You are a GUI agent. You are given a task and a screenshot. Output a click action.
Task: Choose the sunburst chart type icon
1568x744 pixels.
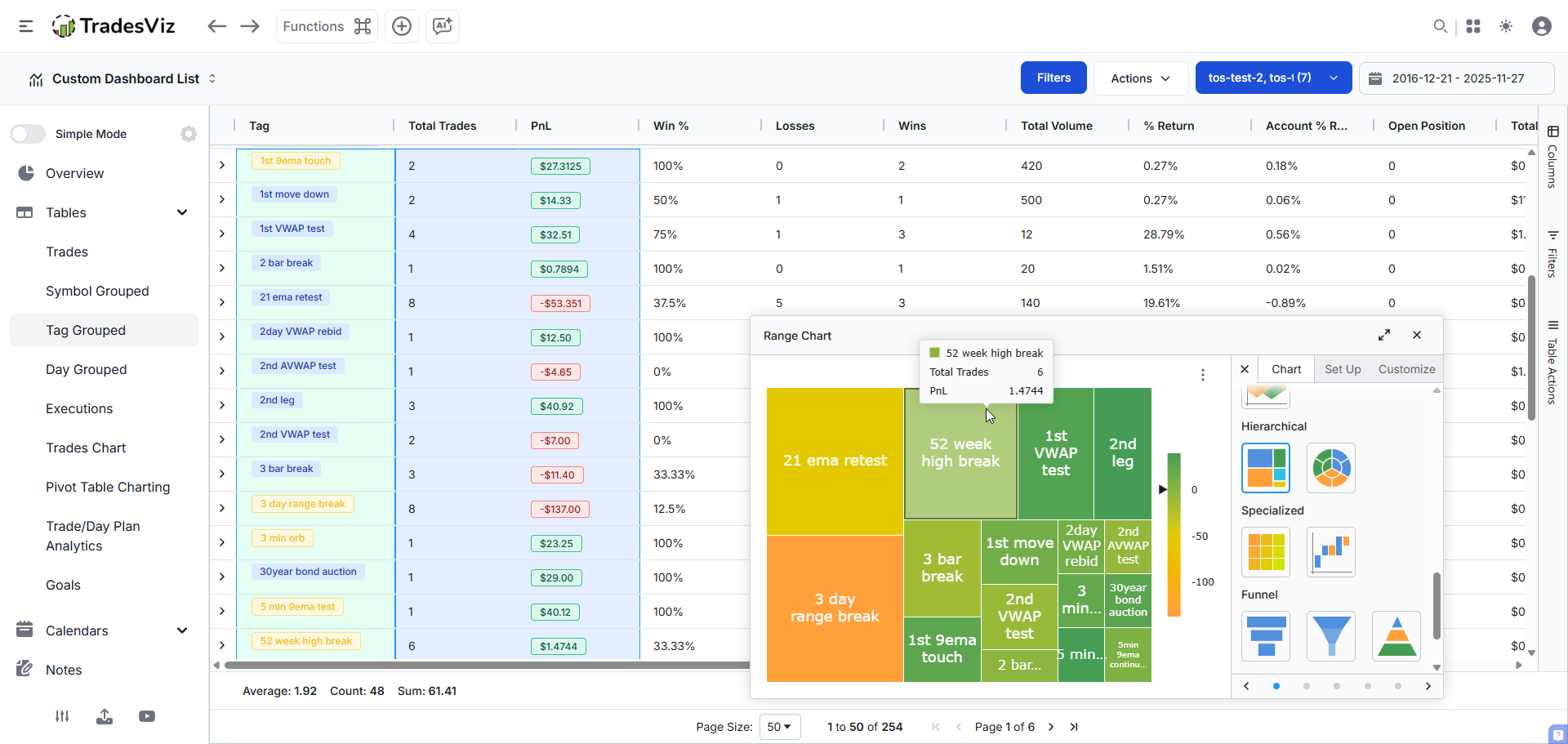1330,468
